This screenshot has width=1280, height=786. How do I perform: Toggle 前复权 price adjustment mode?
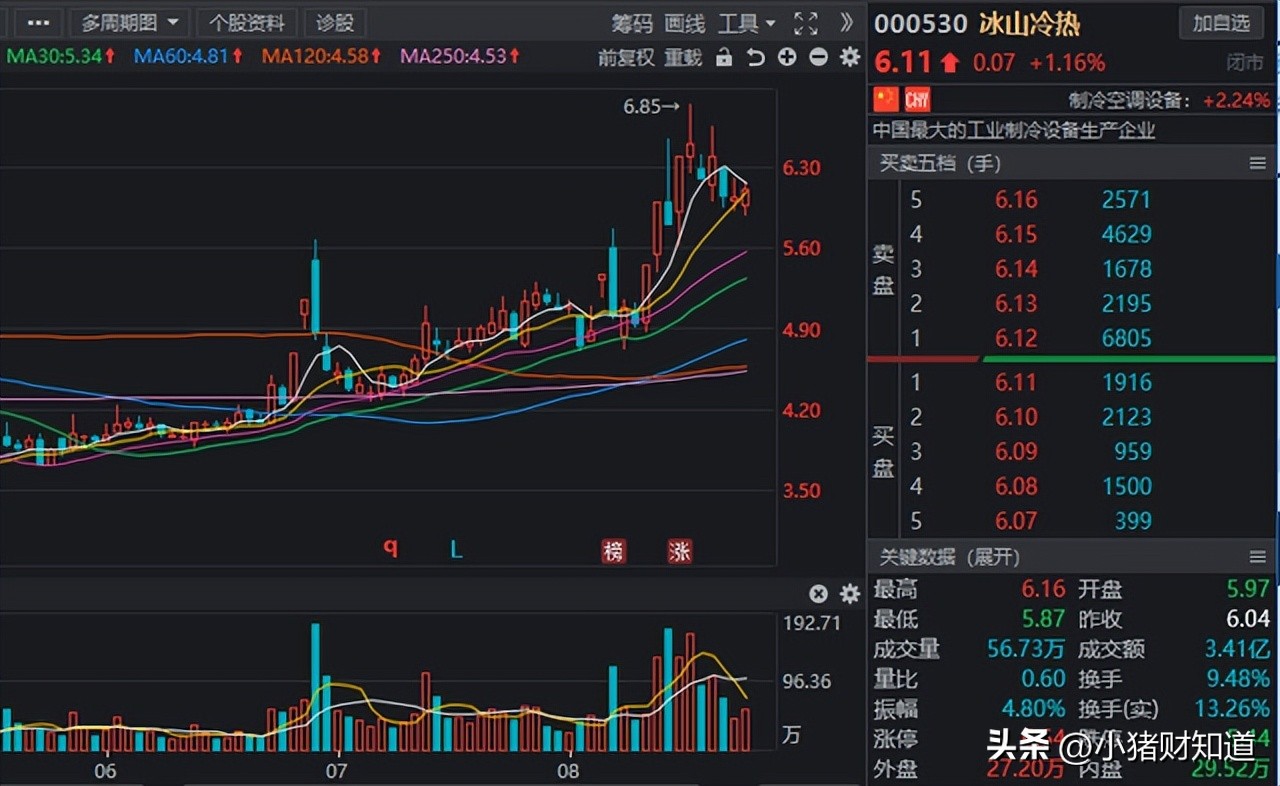click(626, 58)
